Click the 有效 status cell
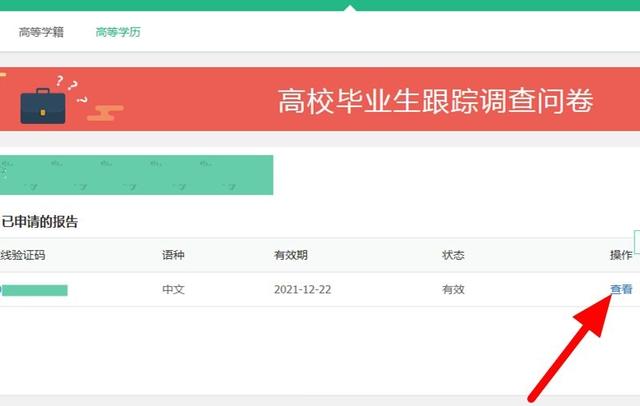 (453, 290)
